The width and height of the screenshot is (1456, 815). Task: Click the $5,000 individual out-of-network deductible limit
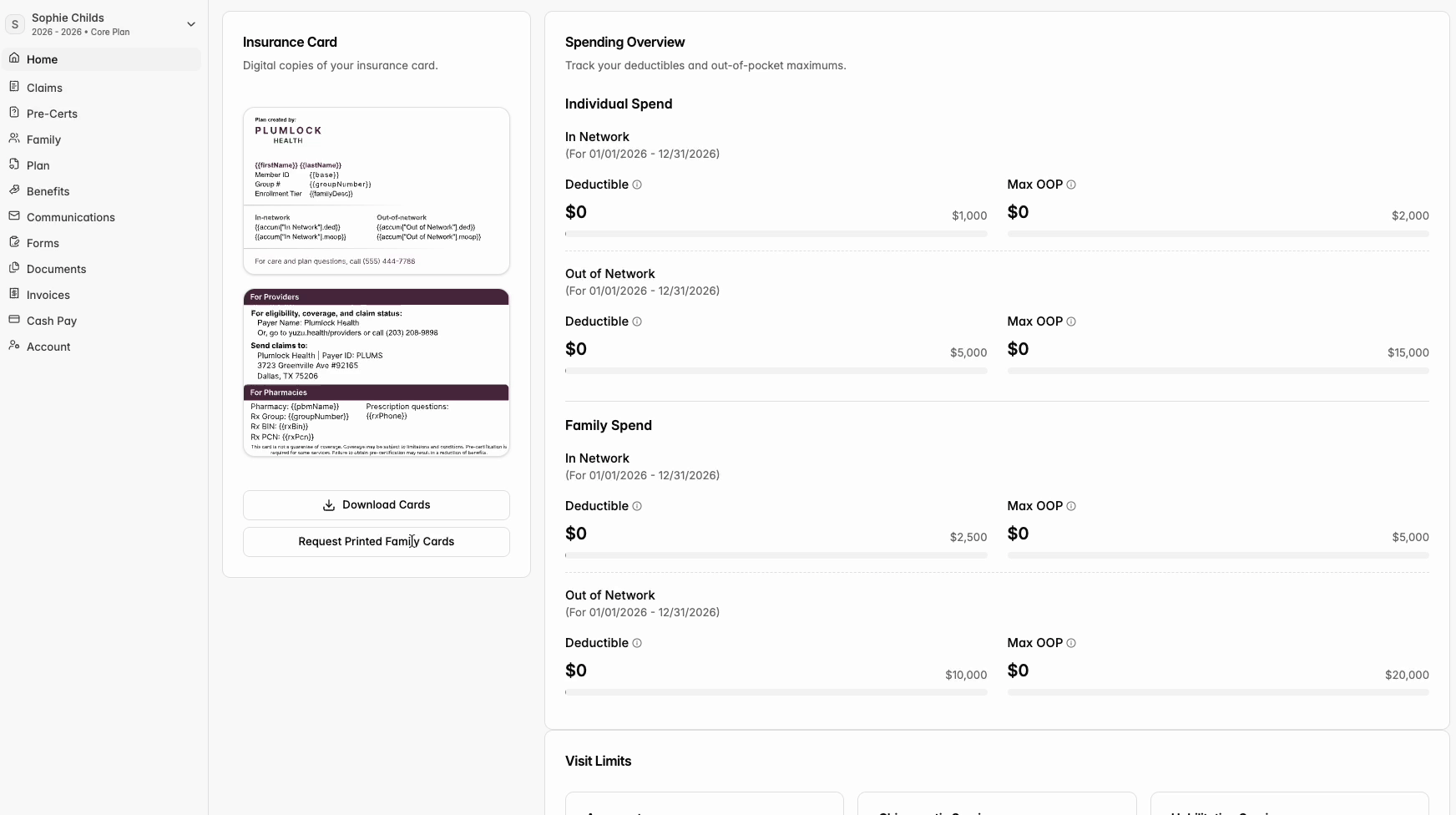coord(968,352)
